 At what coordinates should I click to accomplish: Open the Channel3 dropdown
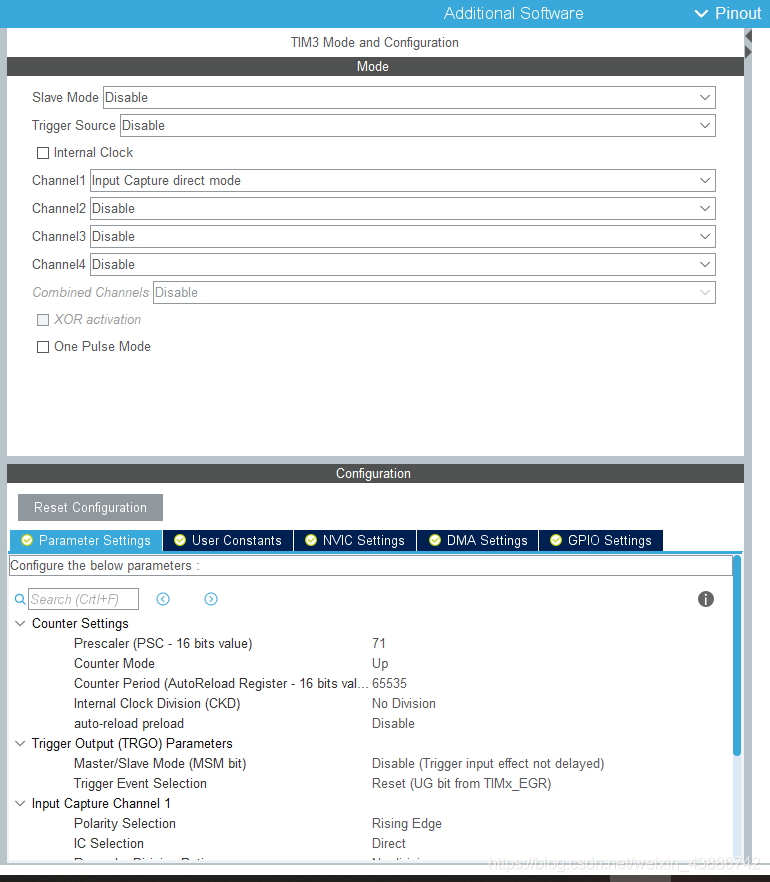click(x=403, y=237)
